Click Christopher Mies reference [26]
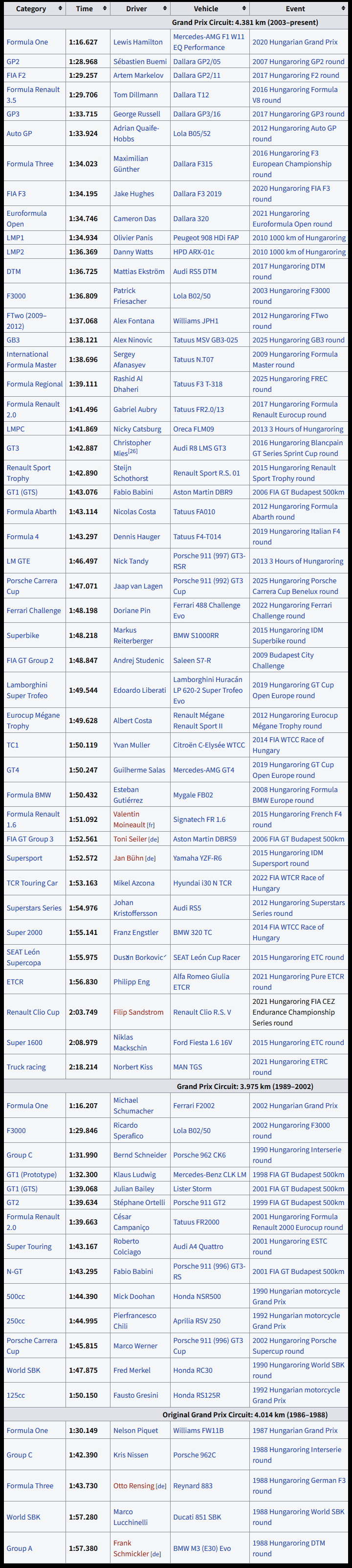 [x=132, y=451]
